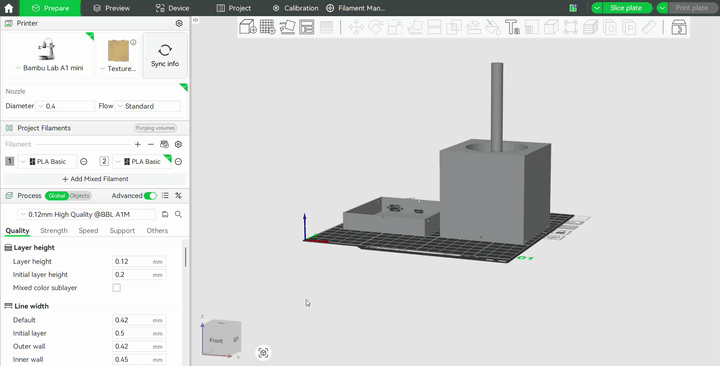
Task: Click the reset camera view icon
Action: click(x=263, y=353)
